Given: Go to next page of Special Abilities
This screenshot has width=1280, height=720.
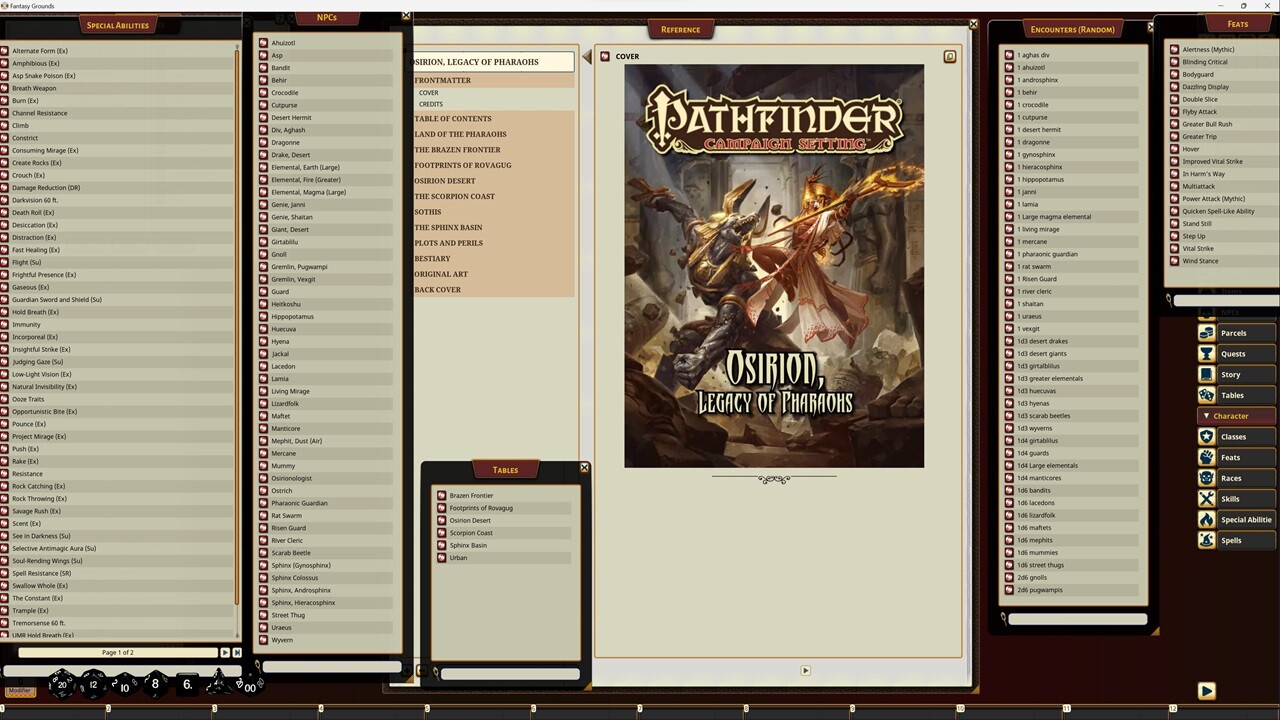Looking at the screenshot, I should pyautogui.click(x=225, y=652).
